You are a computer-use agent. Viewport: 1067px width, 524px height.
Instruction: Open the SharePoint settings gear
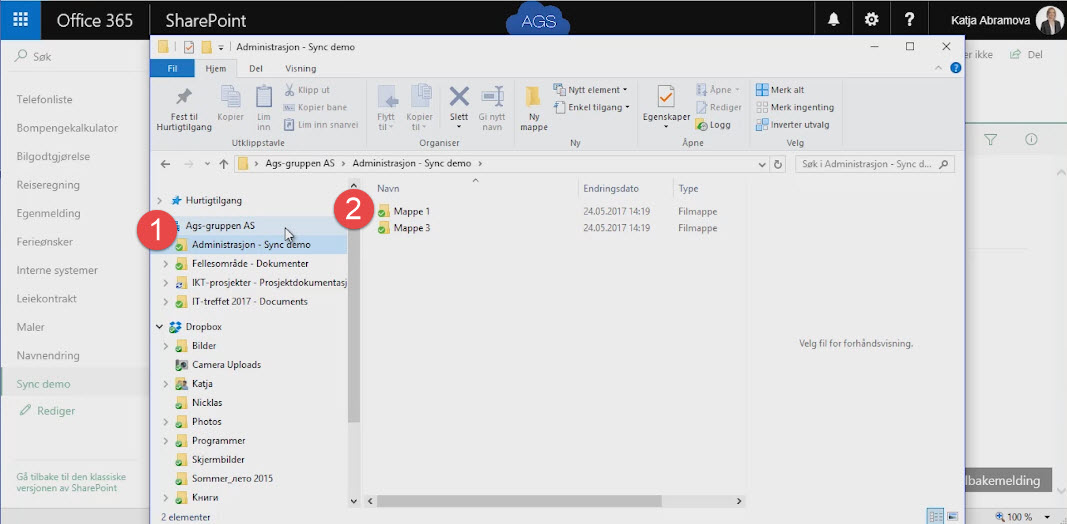(871, 20)
